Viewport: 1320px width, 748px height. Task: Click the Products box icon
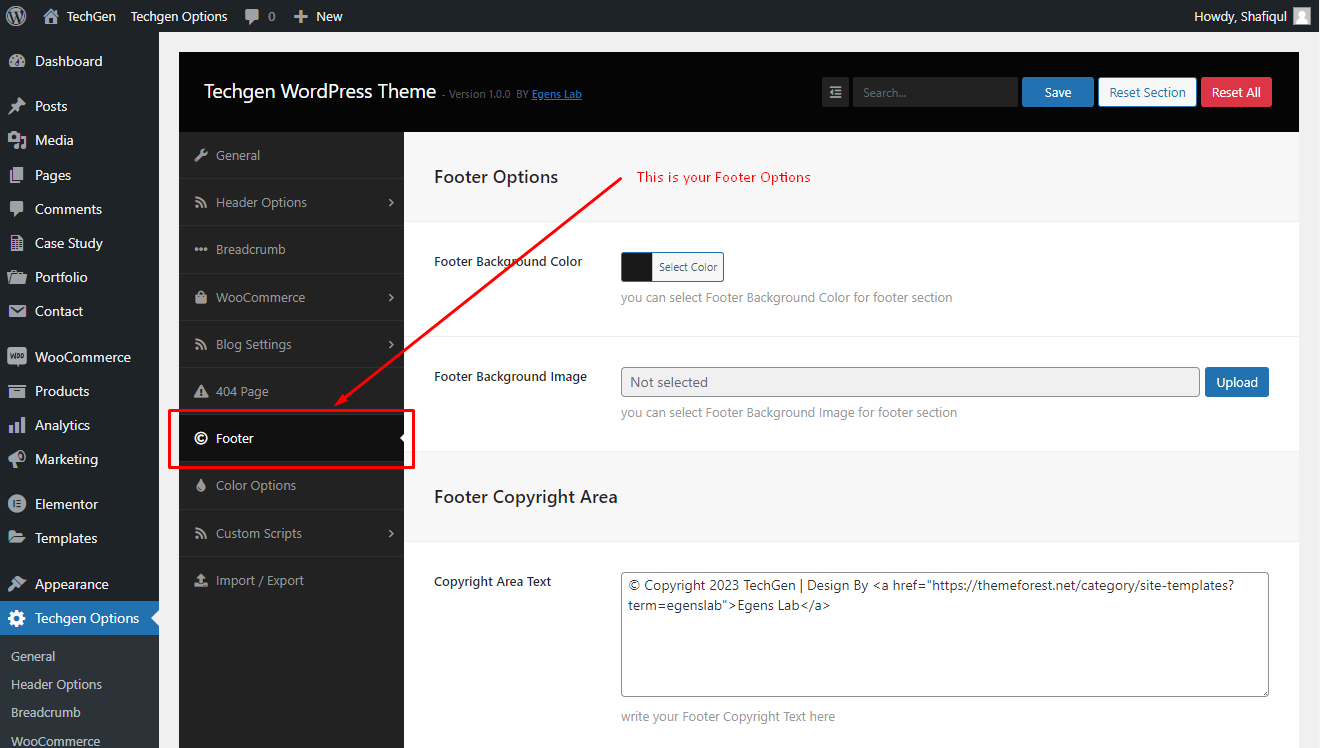17,391
